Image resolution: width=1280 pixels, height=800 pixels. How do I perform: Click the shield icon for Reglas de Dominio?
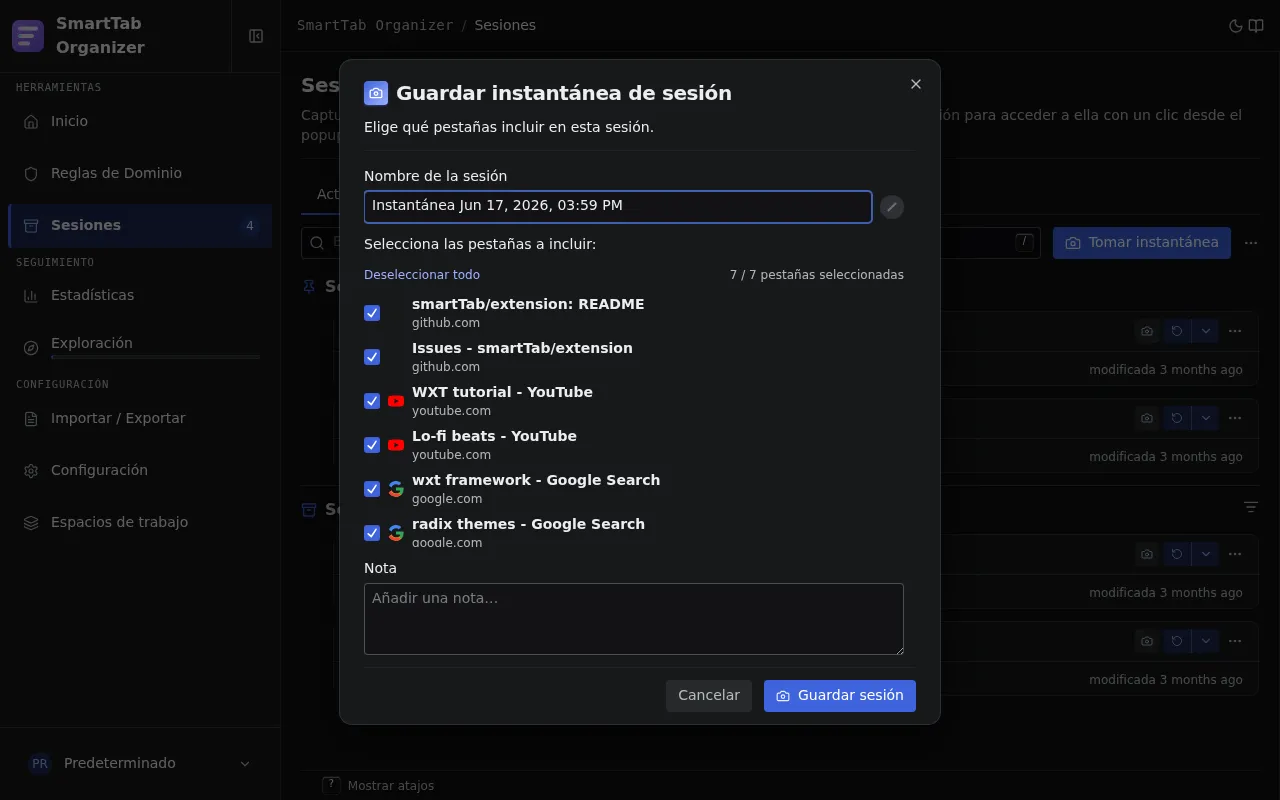point(31,173)
